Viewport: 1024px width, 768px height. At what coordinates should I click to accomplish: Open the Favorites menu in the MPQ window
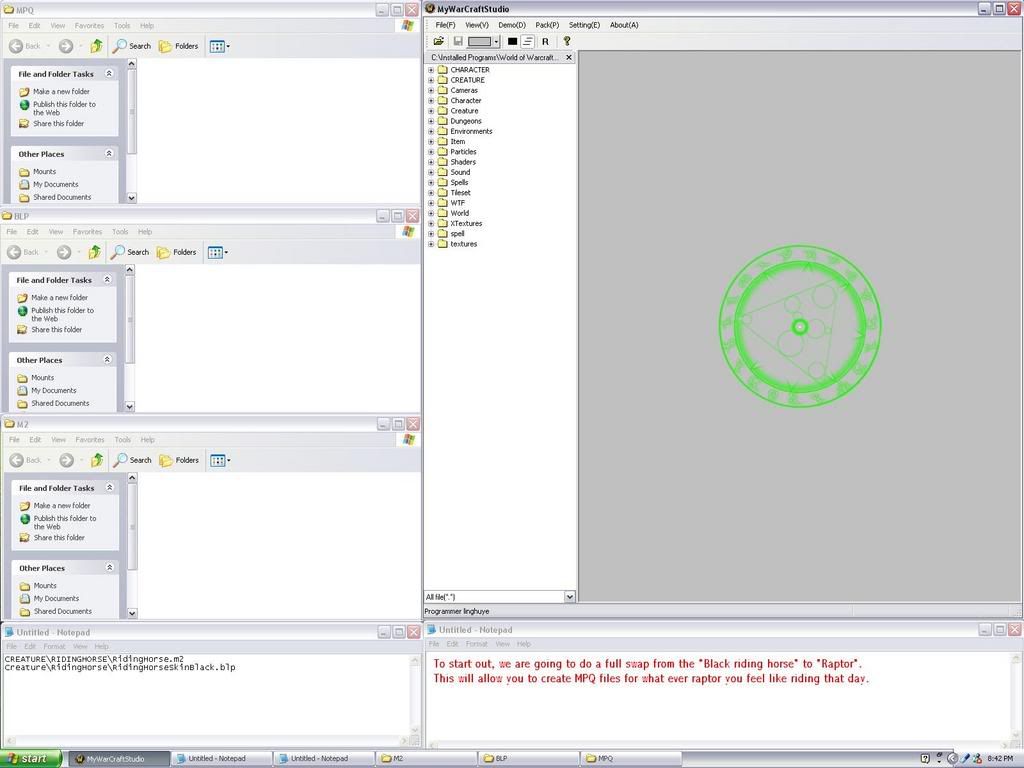(x=89, y=25)
